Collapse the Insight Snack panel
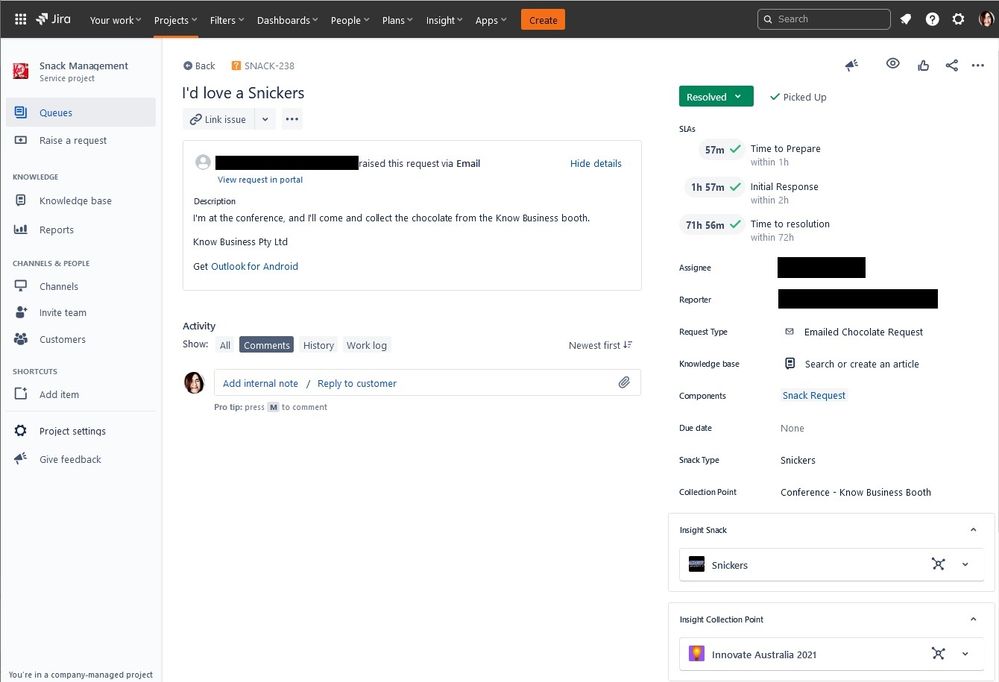999x682 pixels. click(973, 530)
